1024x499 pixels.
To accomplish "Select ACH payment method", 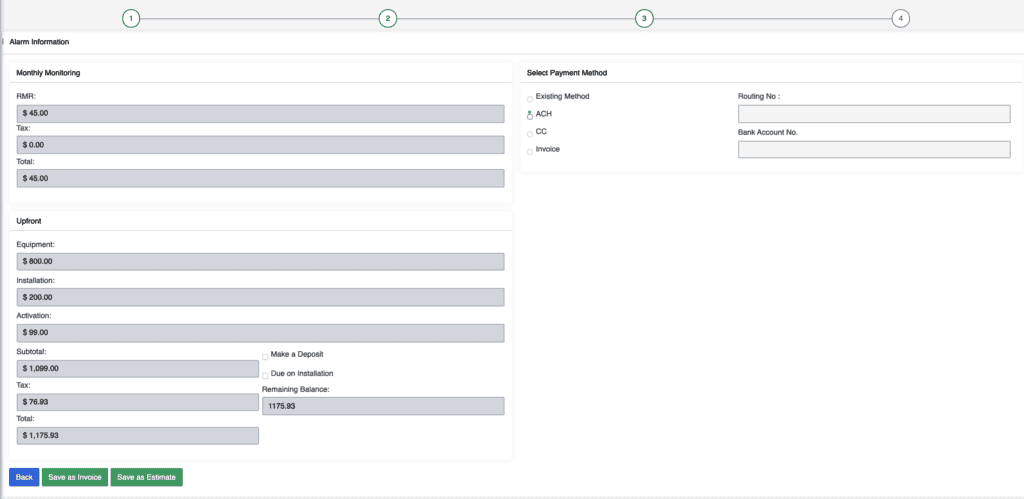I will tap(530, 116).
